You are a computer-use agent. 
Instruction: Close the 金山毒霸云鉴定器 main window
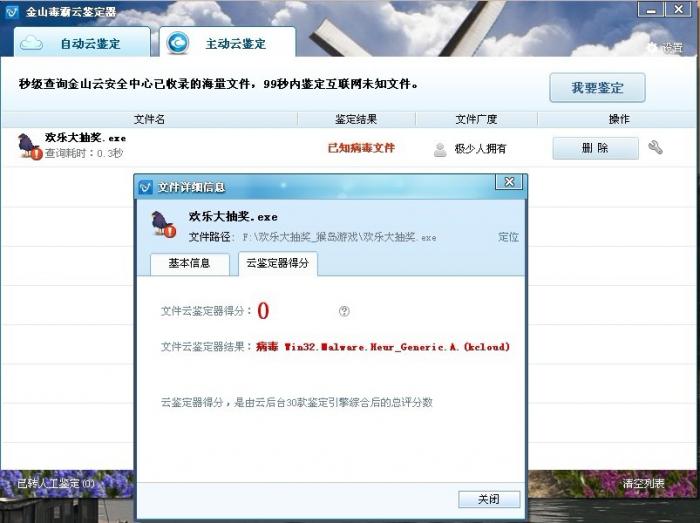[678, 9]
